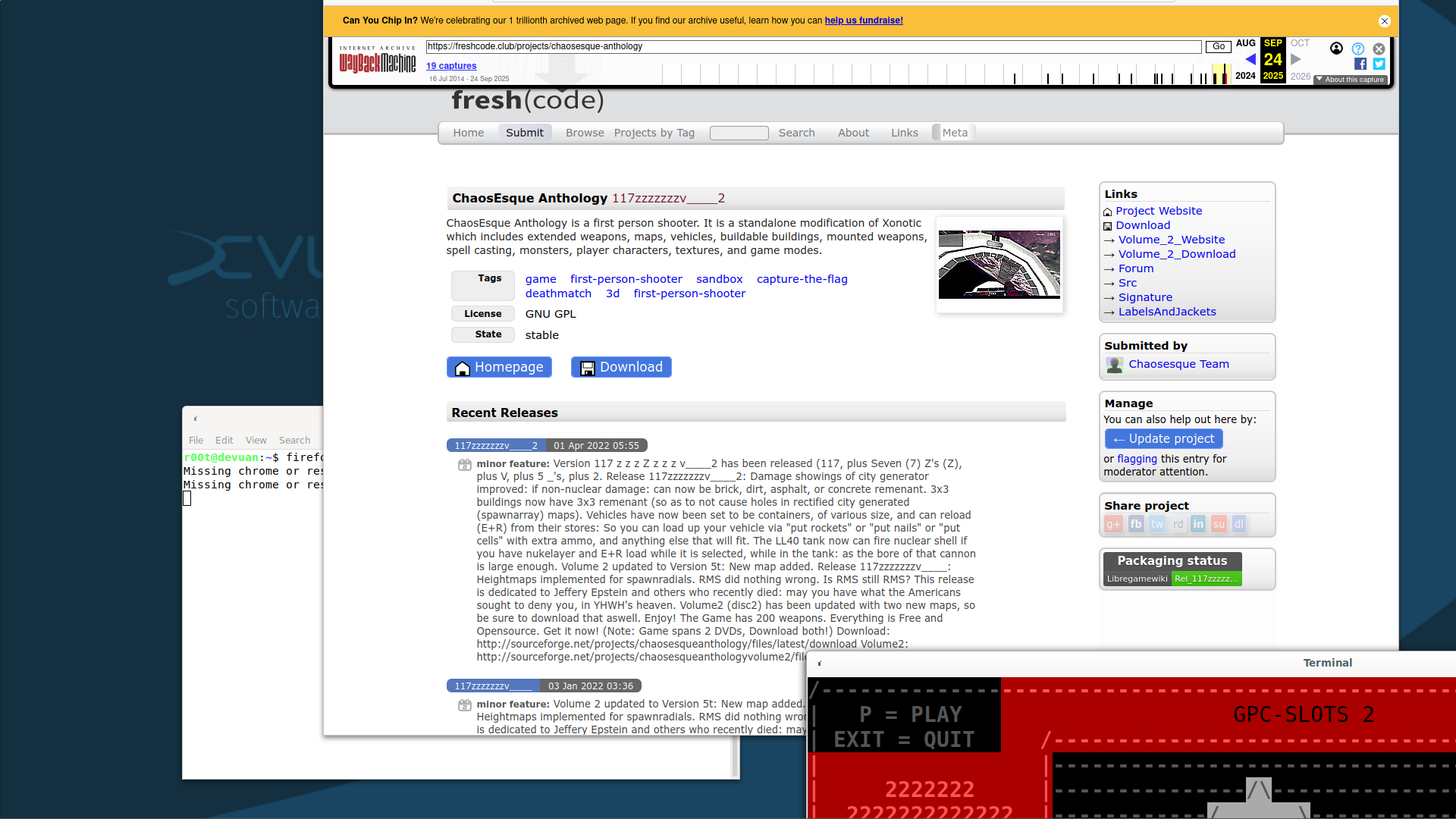Viewport: 1456px width, 819px height.
Task: Dismiss the fundraising banner with X
Action: 1384,21
